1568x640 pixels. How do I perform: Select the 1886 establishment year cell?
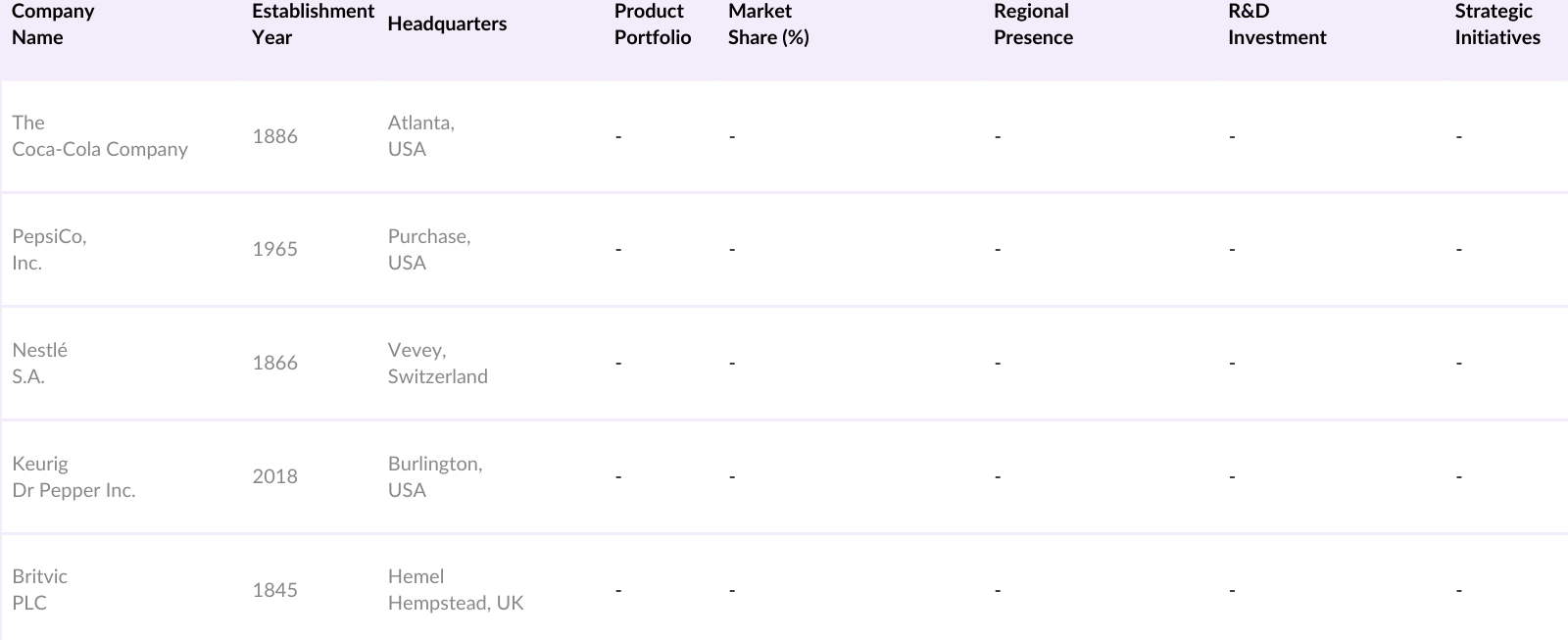(274, 137)
